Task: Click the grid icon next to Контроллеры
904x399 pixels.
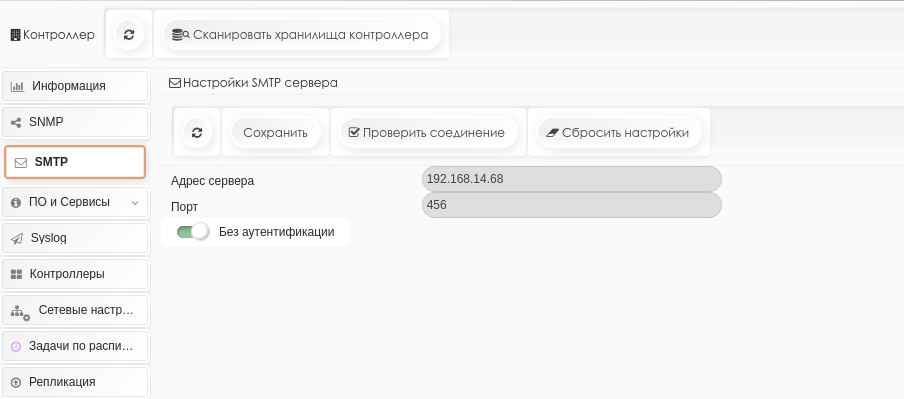Action: 17,274
